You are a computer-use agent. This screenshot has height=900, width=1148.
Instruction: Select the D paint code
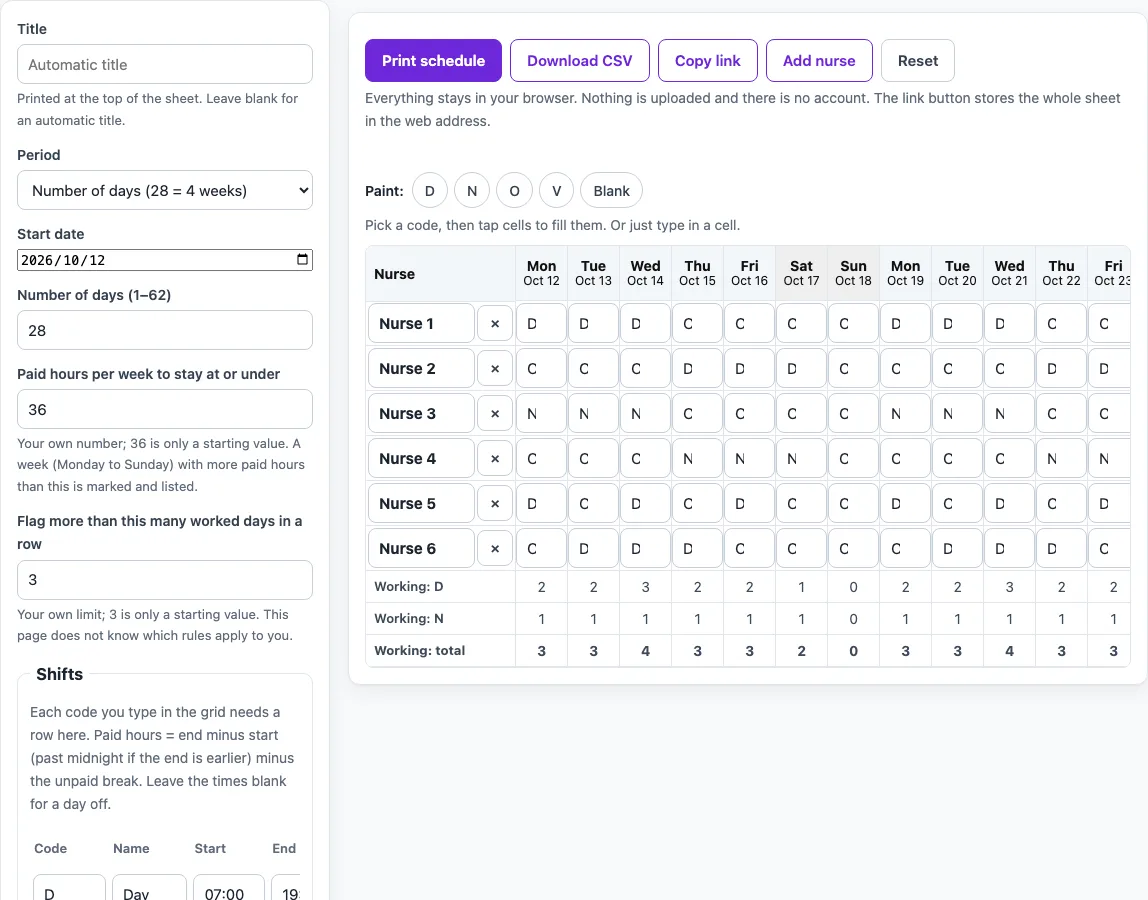[430, 191]
